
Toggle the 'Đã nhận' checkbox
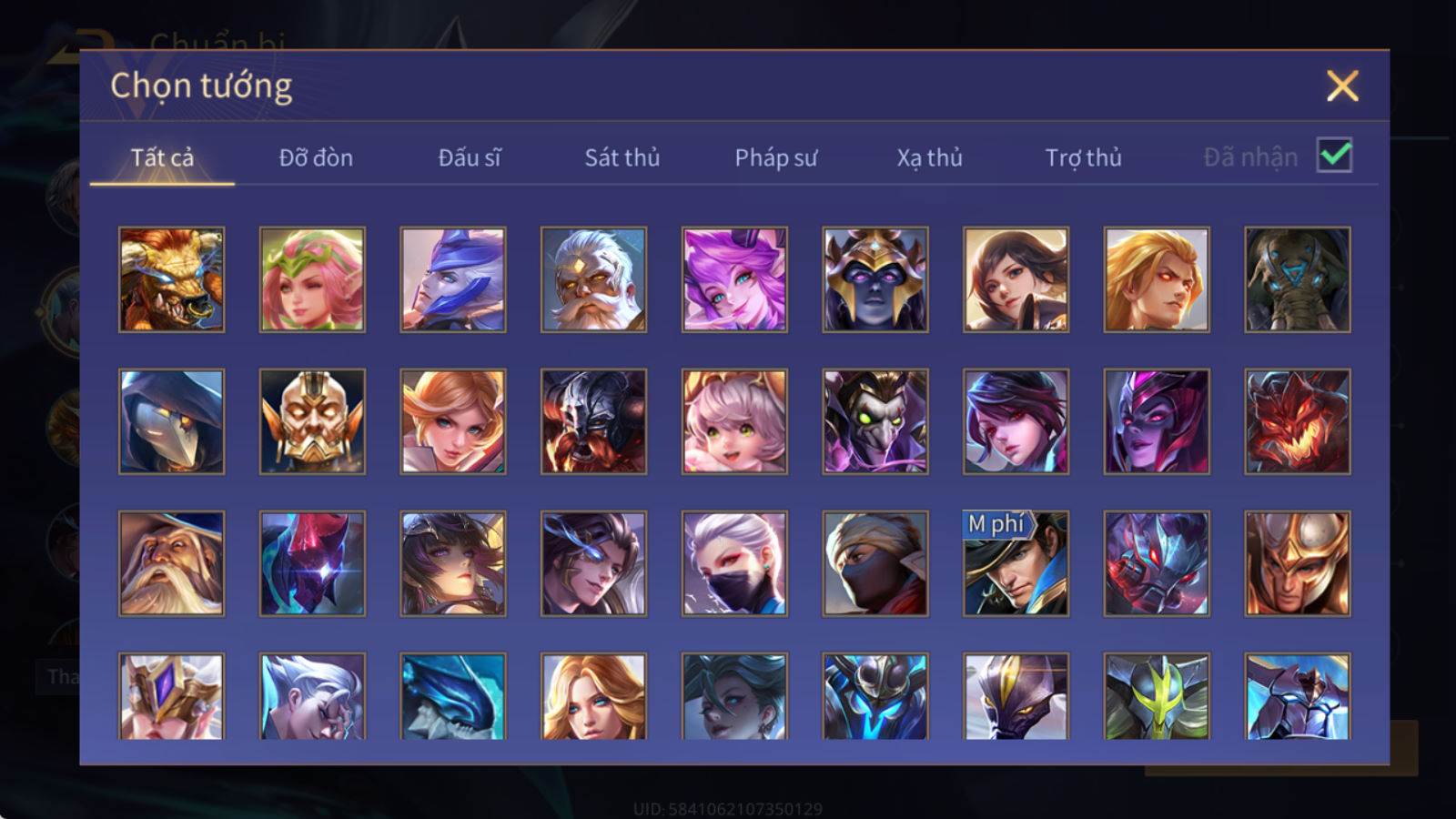[x=1335, y=156]
